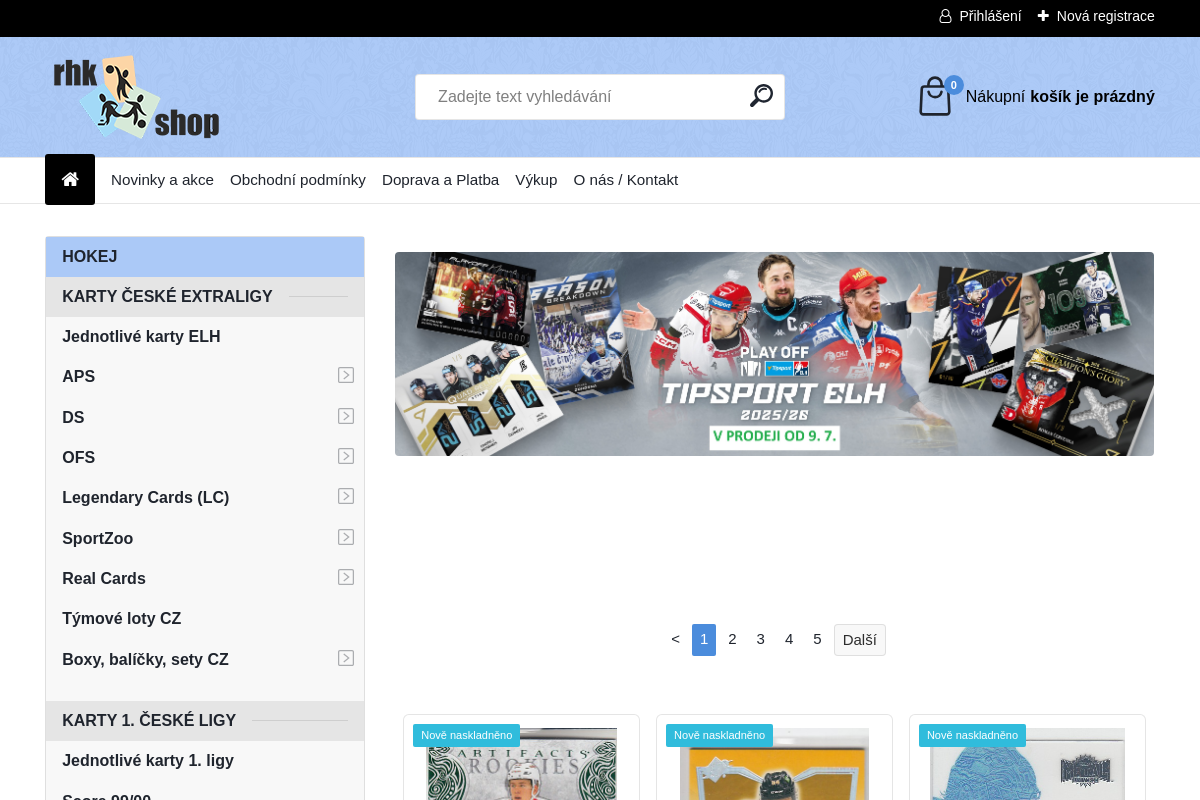
Task: Select current page 1 in pagination
Action: coord(704,640)
